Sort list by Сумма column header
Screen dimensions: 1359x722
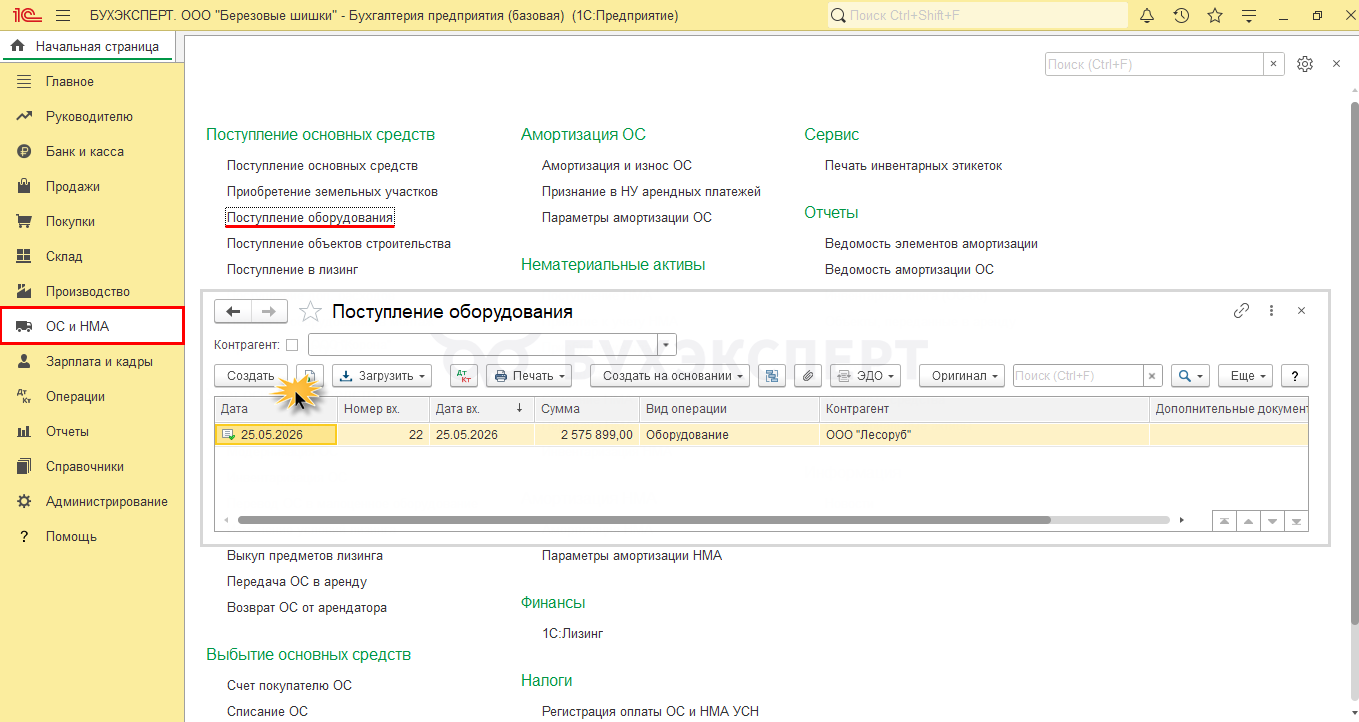click(587, 408)
